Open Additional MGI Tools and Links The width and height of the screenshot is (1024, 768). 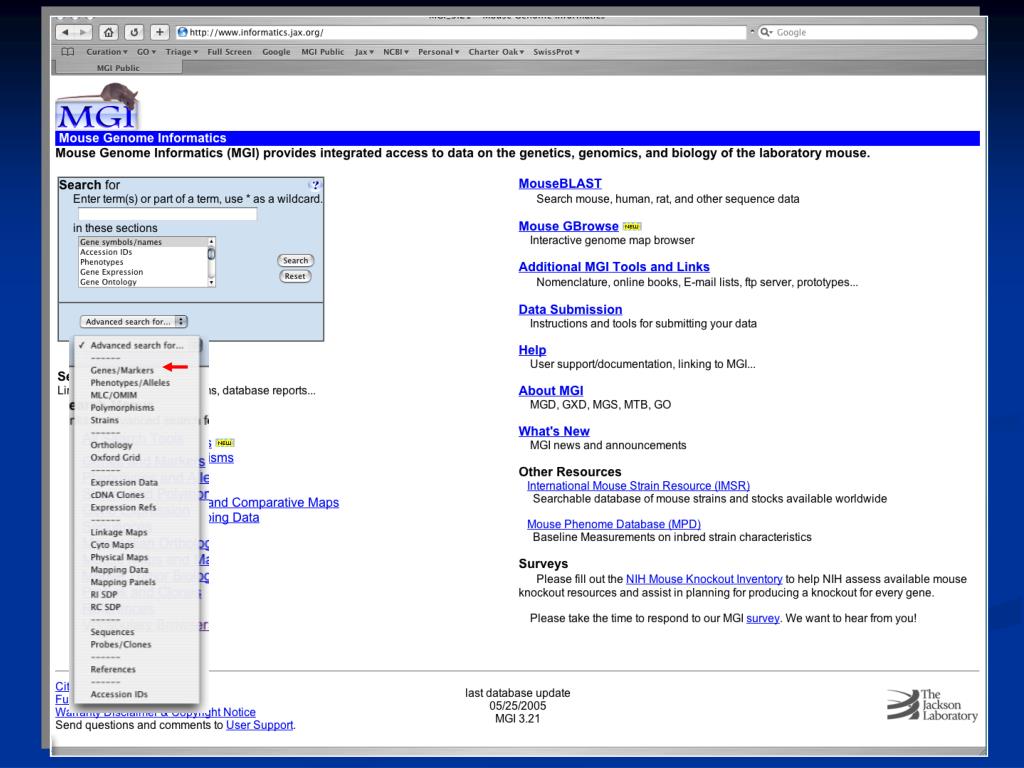coord(614,266)
